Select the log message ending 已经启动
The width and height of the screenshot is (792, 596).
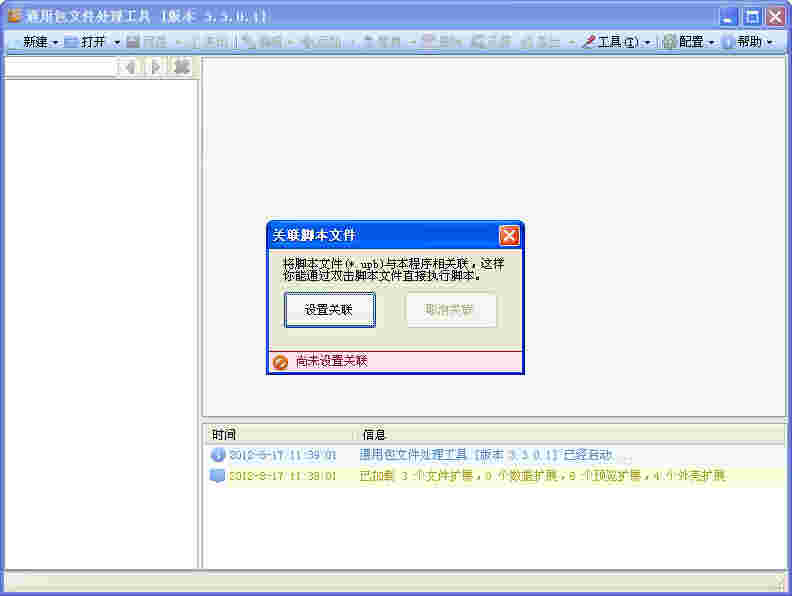click(x=486, y=455)
